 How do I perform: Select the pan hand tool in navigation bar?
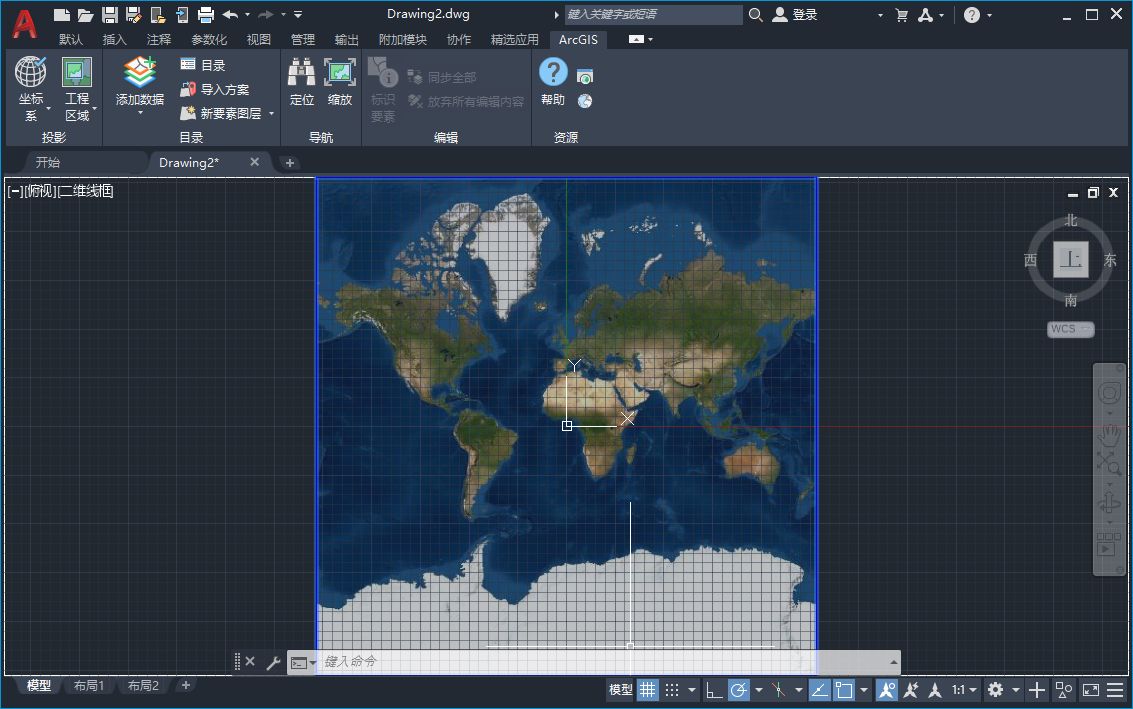coord(1108,434)
